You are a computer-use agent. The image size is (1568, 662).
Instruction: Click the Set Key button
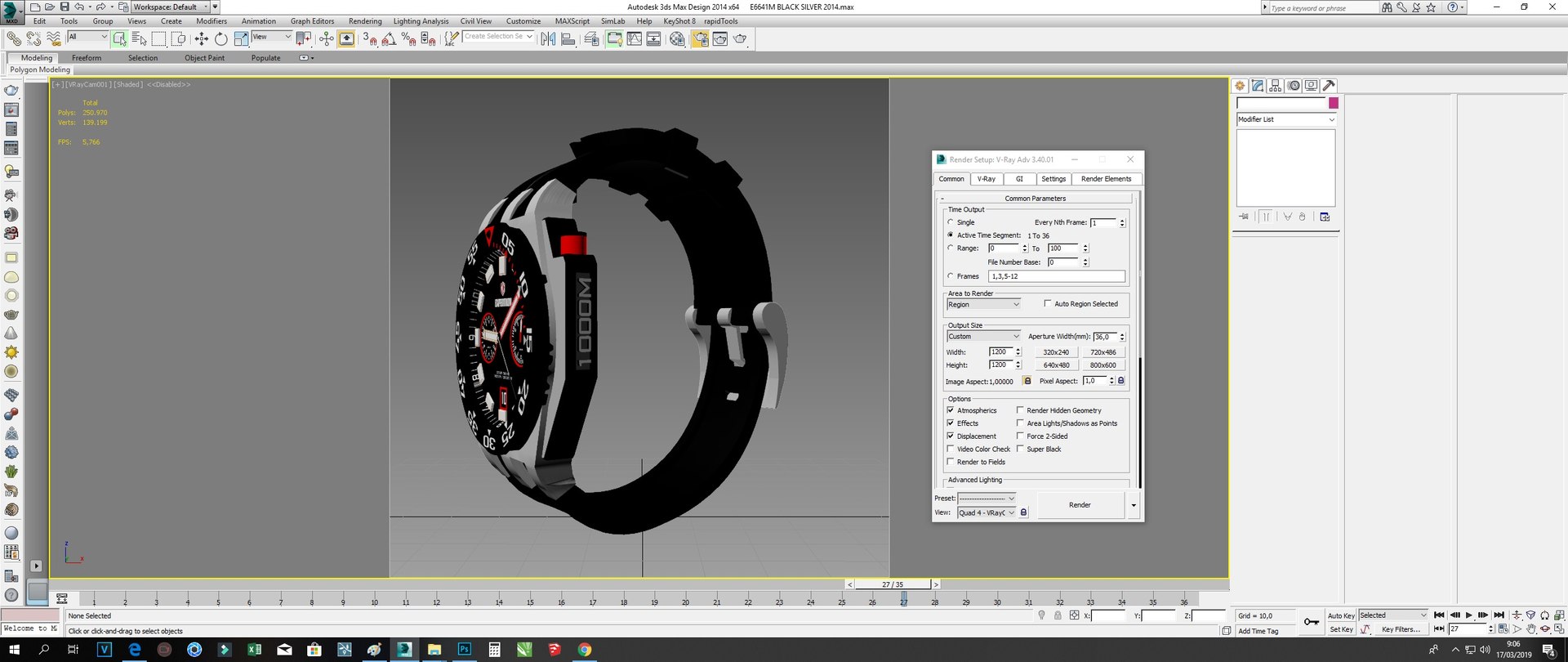click(1341, 629)
